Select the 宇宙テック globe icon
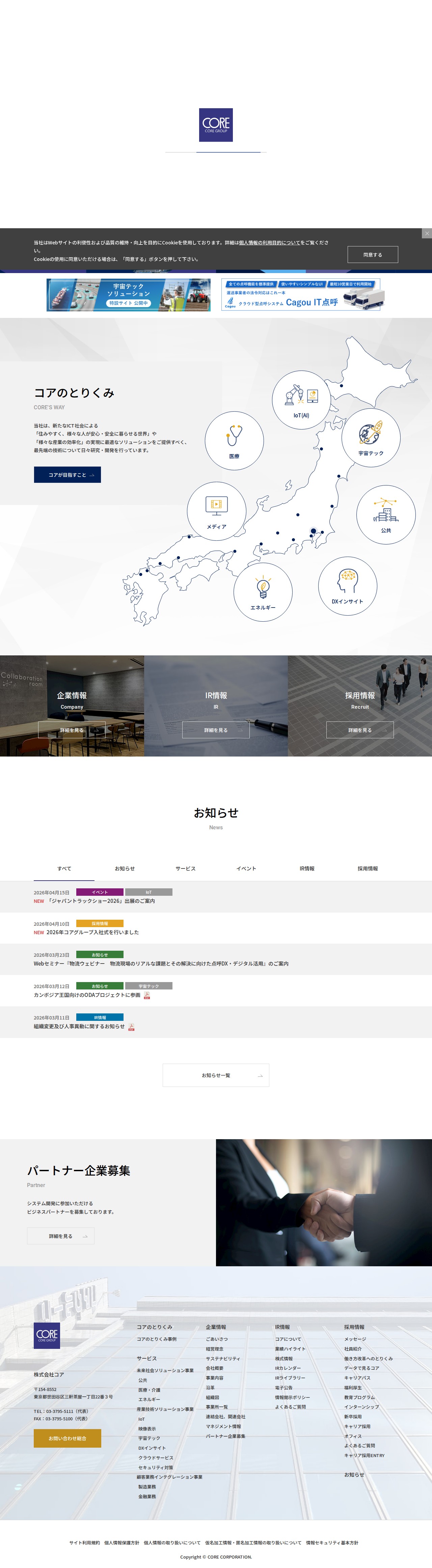432x1568 pixels. coord(371,438)
